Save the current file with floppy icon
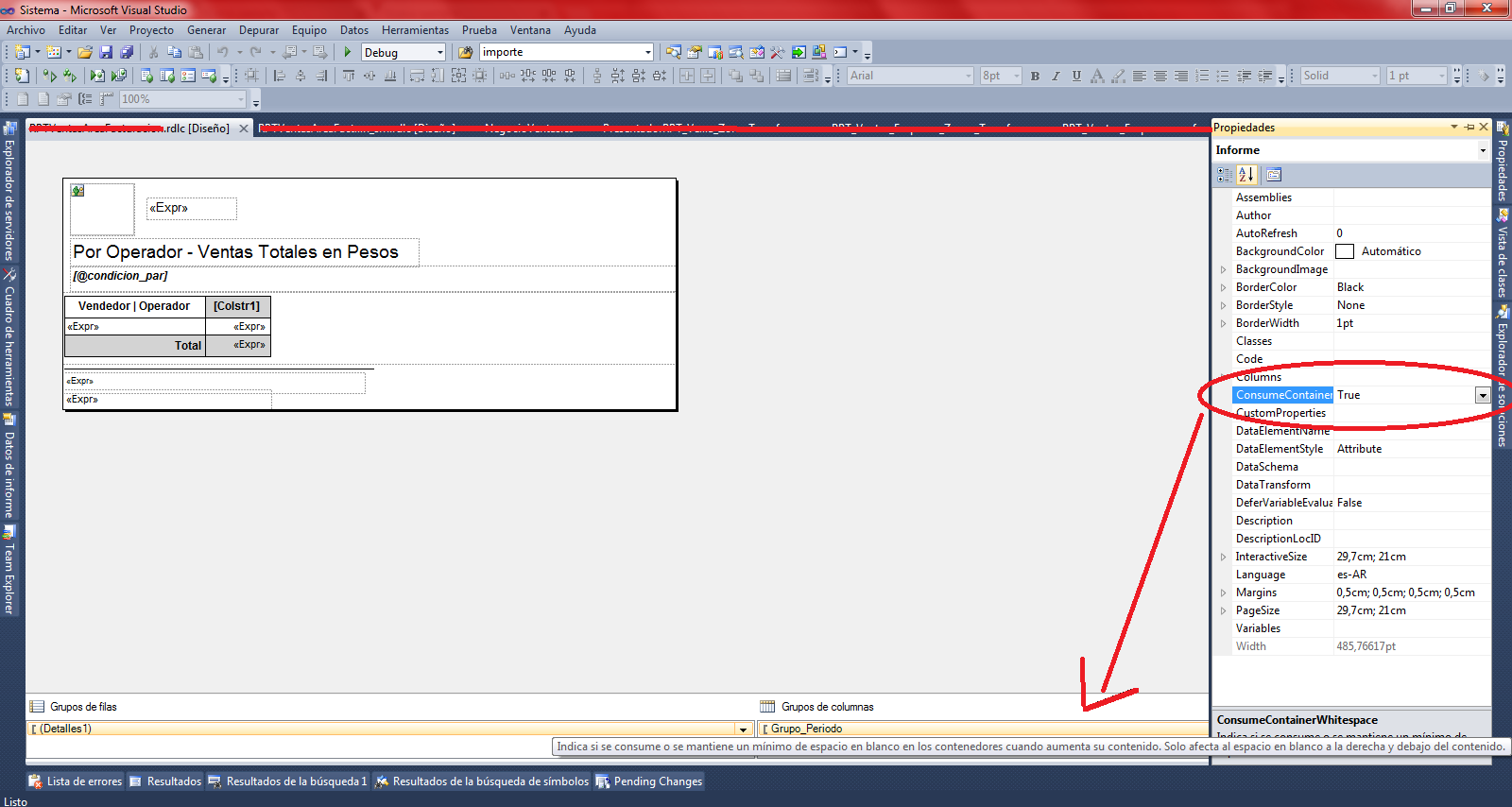This screenshot has height=807, width=1512. (x=106, y=52)
